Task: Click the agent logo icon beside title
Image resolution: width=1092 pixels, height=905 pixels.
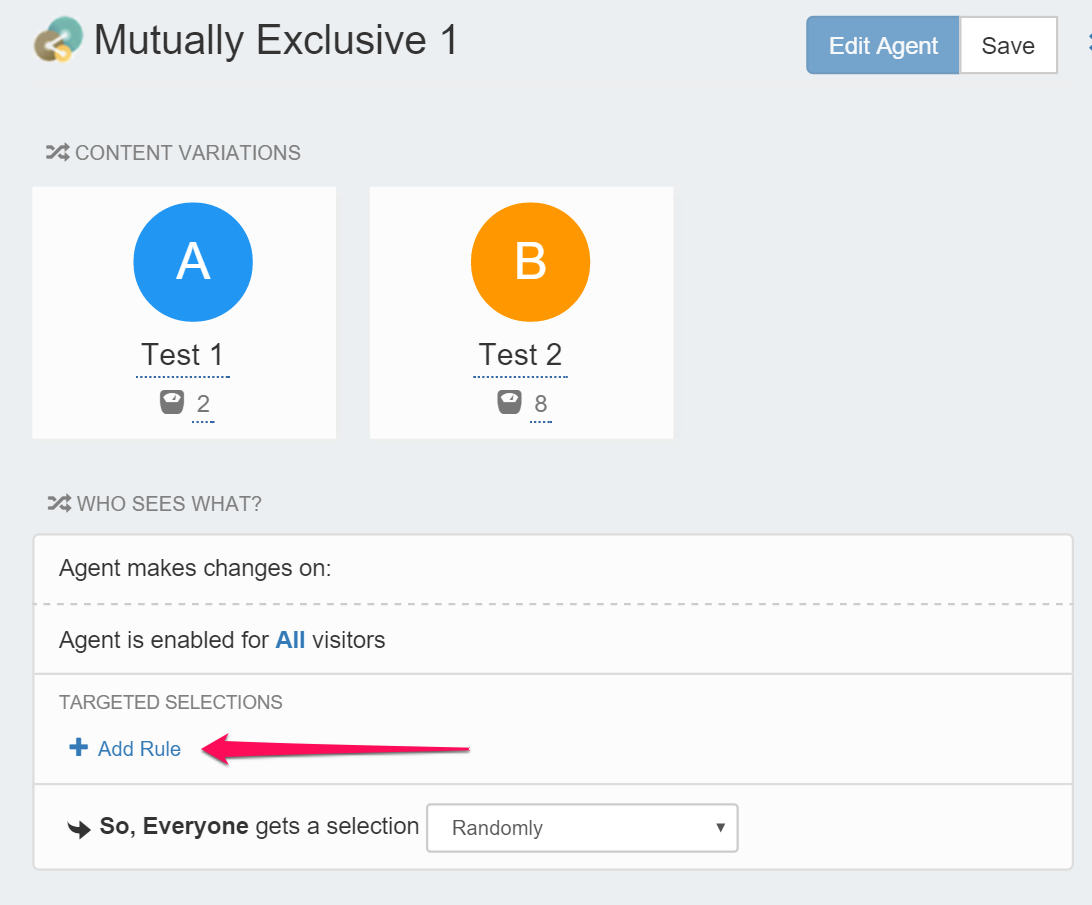Action: tap(58, 39)
